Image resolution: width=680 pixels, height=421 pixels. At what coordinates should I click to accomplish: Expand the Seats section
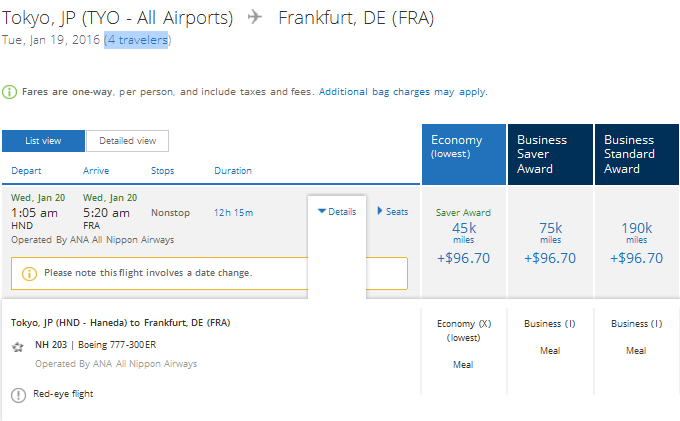click(393, 212)
